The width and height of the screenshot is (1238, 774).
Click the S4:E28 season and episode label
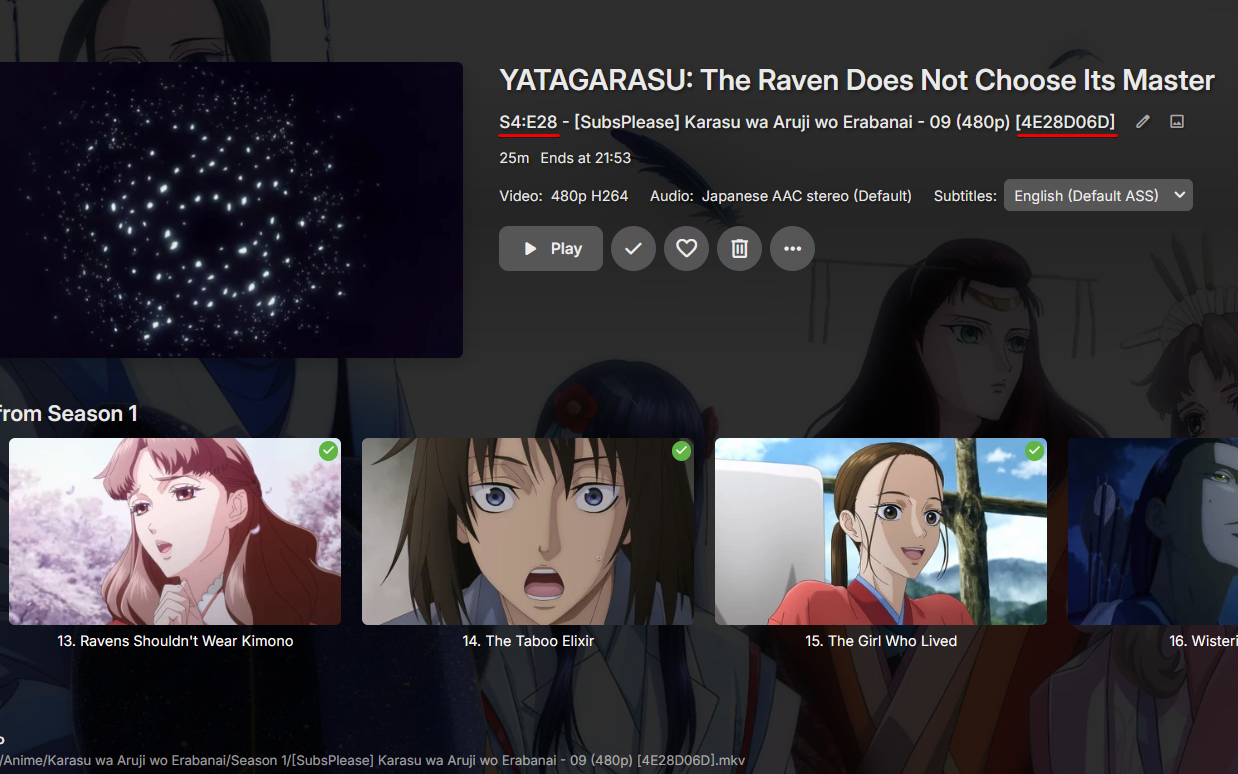coord(528,122)
